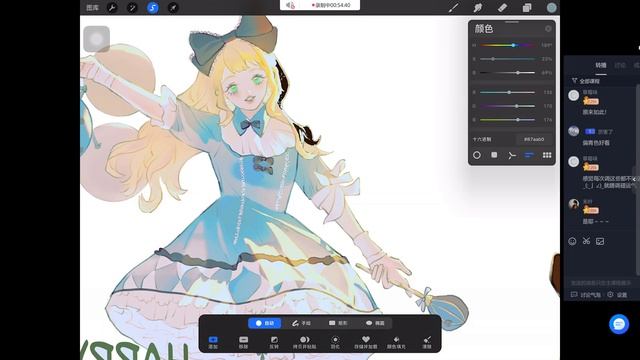Switch to first chat tab in side panel
This screenshot has height=360, width=640.
tap(601, 65)
